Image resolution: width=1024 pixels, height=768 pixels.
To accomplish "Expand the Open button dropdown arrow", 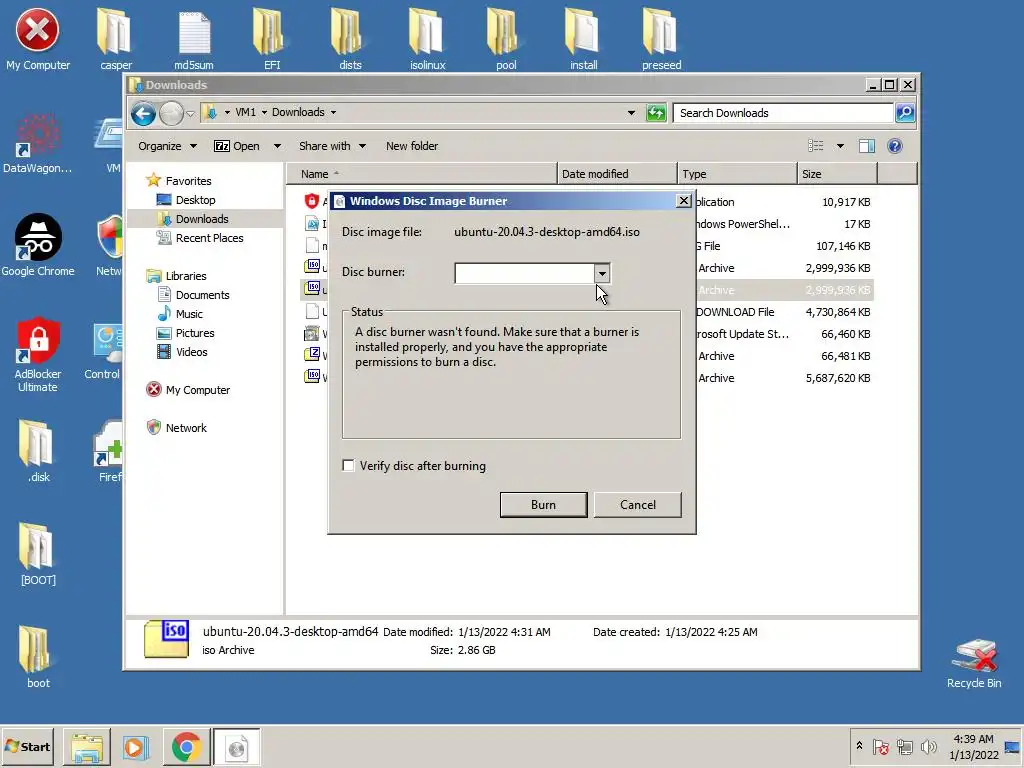I will tap(277, 146).
